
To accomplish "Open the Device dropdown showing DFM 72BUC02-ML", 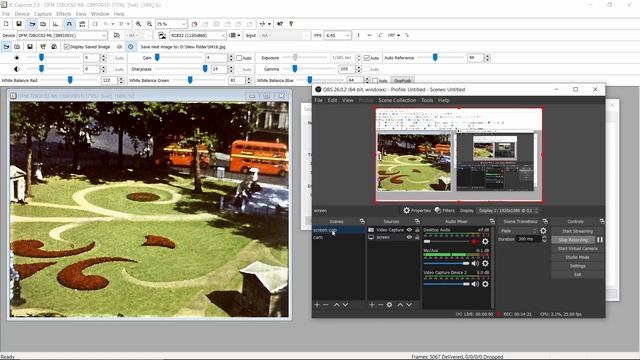I will (x=62, y=36).
